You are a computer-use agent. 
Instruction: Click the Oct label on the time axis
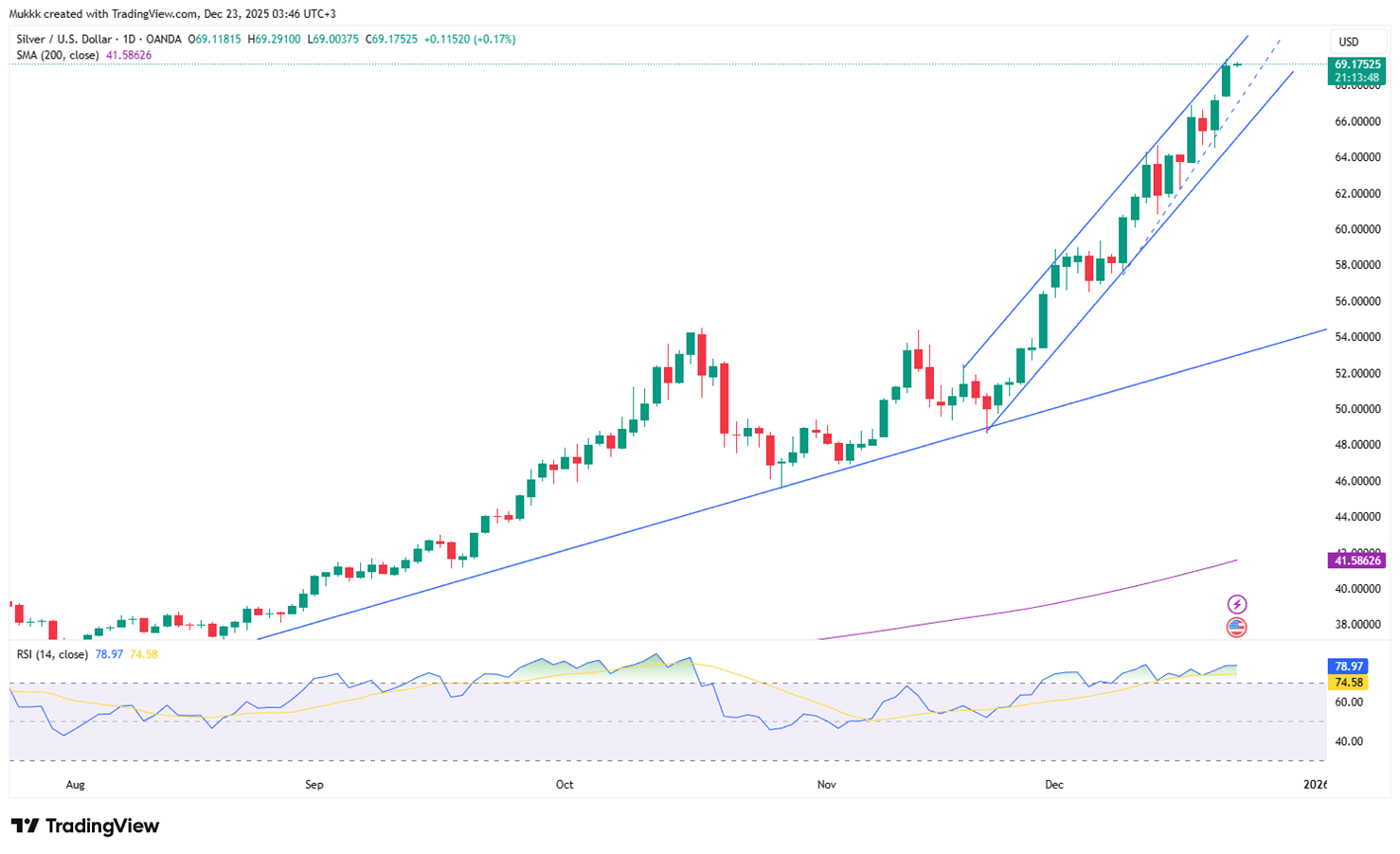click(x=565, y=785)
